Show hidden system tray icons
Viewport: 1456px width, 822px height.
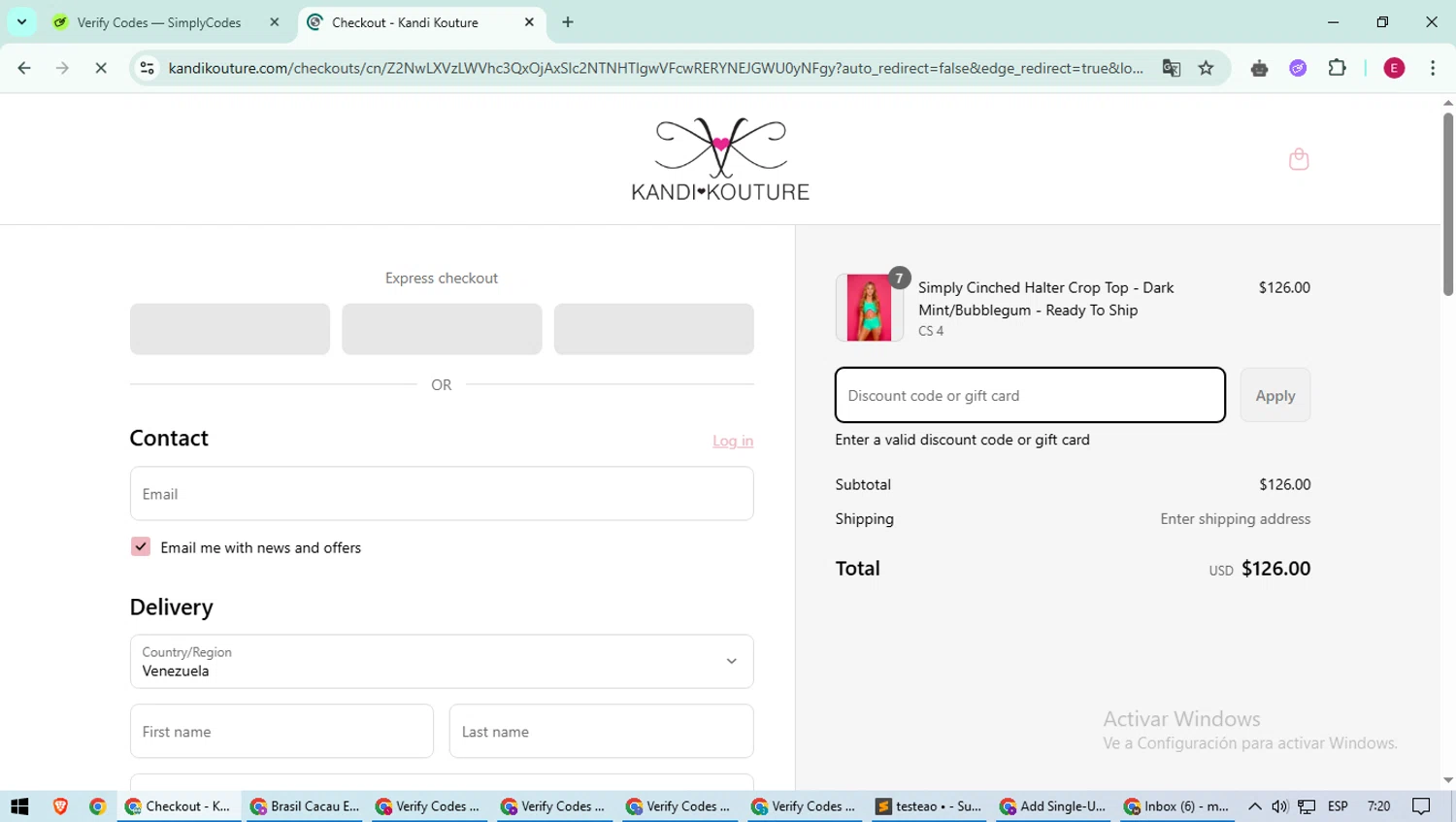[x=1255, y=806]
